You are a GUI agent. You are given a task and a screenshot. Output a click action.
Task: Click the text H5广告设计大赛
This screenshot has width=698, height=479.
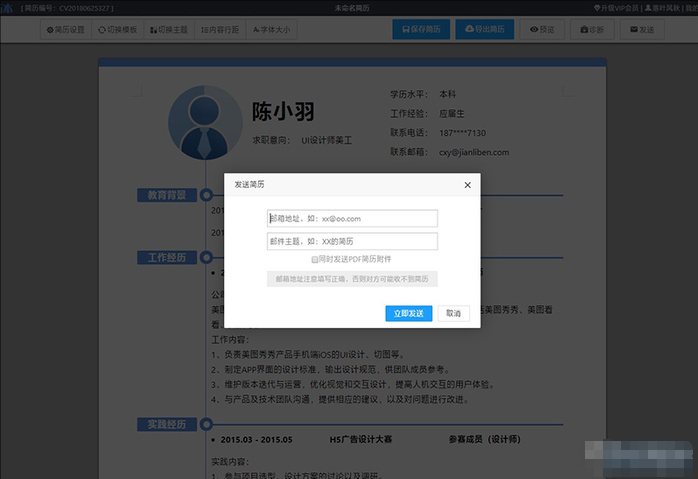[x=361, y=439]
